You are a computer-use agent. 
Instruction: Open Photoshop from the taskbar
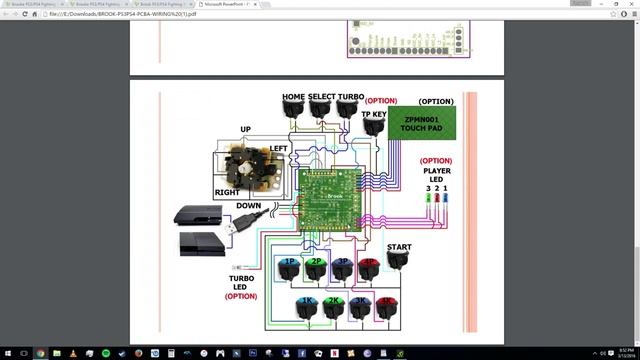click(253, 353)
